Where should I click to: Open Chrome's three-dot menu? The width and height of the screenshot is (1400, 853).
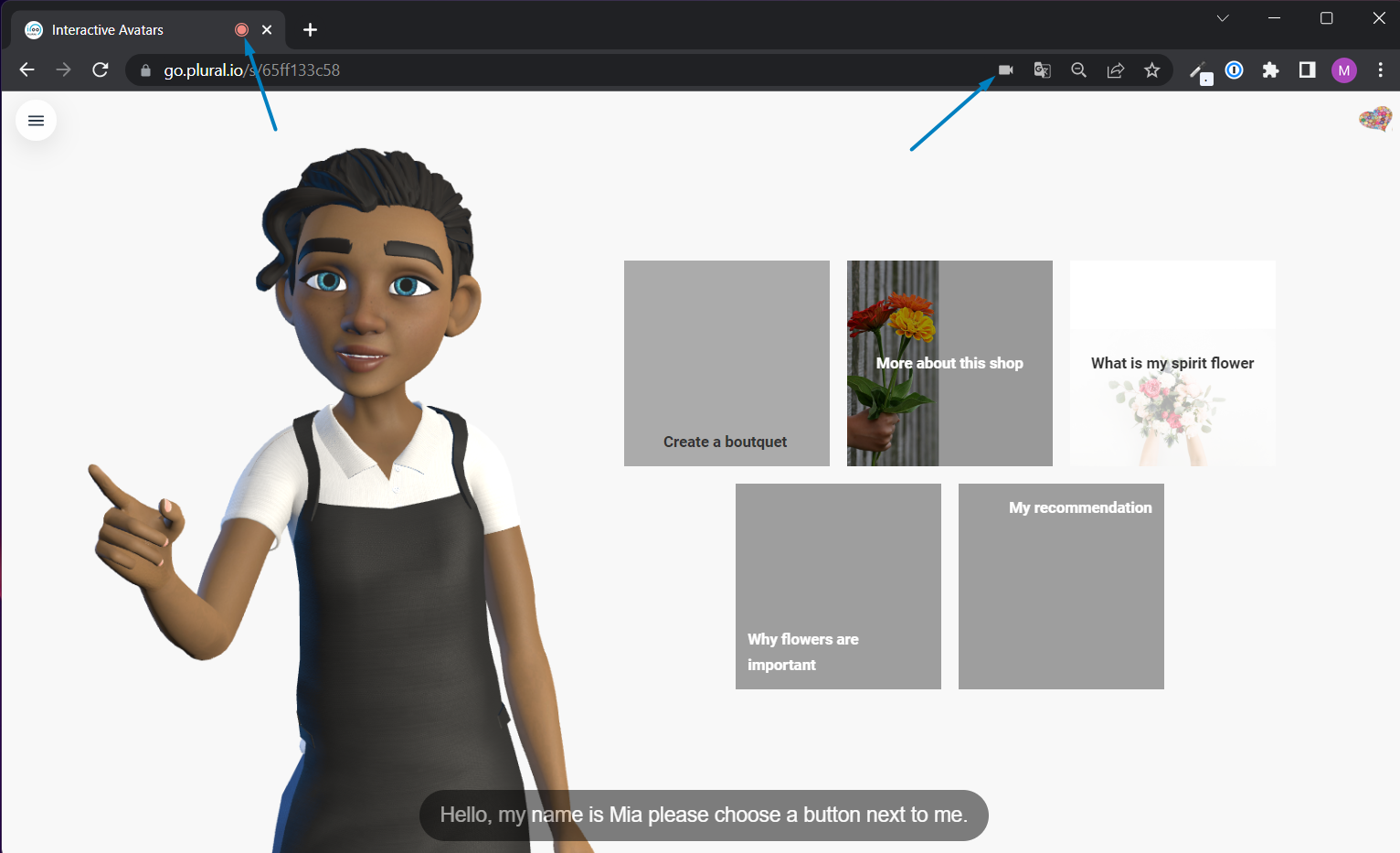[x=1381, y=70]
